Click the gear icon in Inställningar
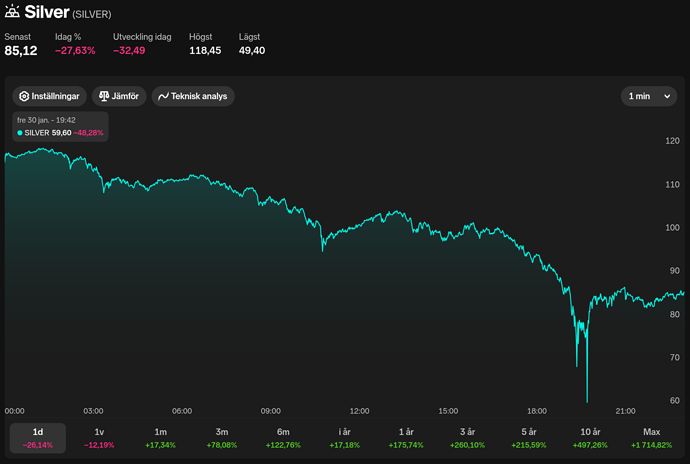Image resolution: width=690 pixels, height=464 pixels. 24,96
